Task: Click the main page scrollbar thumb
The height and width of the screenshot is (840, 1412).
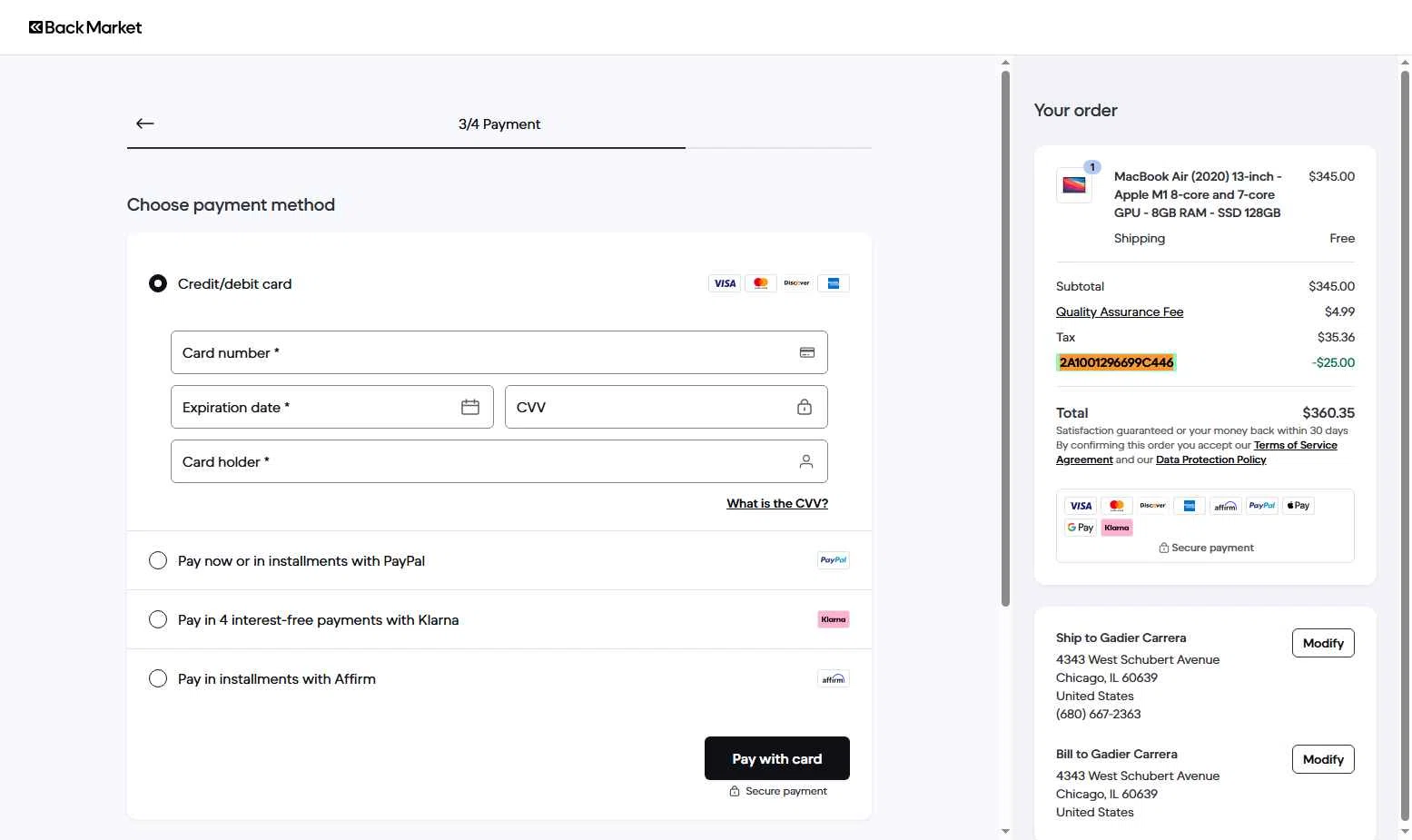Action: (1005, 338)
